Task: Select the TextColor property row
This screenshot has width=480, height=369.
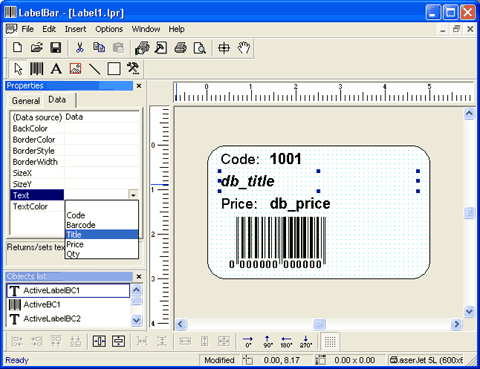Action: click(x=37, y=206)
